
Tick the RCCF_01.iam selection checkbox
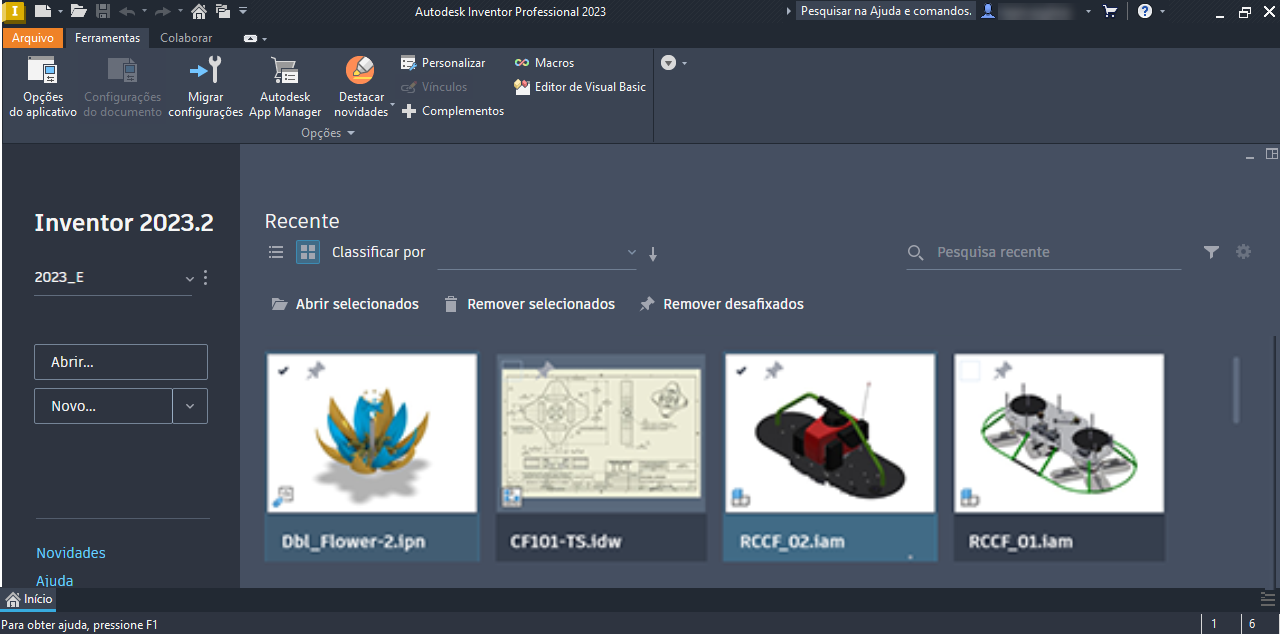point(970,371)
